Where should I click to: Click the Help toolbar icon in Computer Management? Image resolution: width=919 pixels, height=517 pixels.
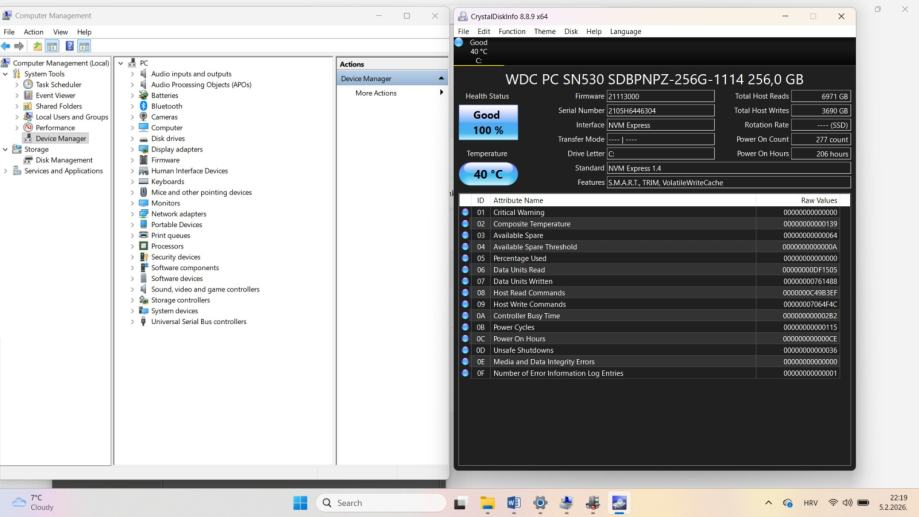coord(69,46)
